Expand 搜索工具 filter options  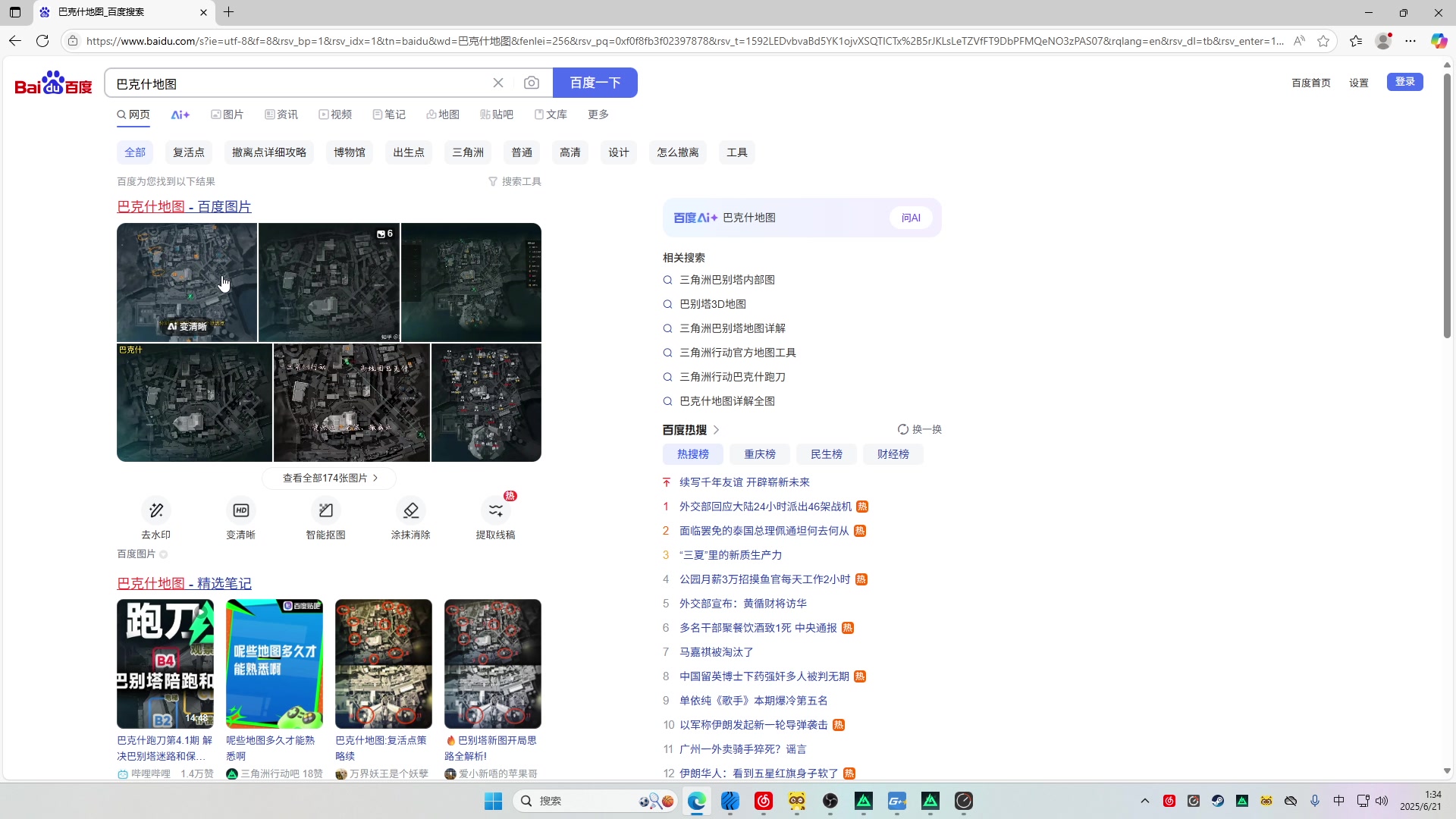pos(515,181)
